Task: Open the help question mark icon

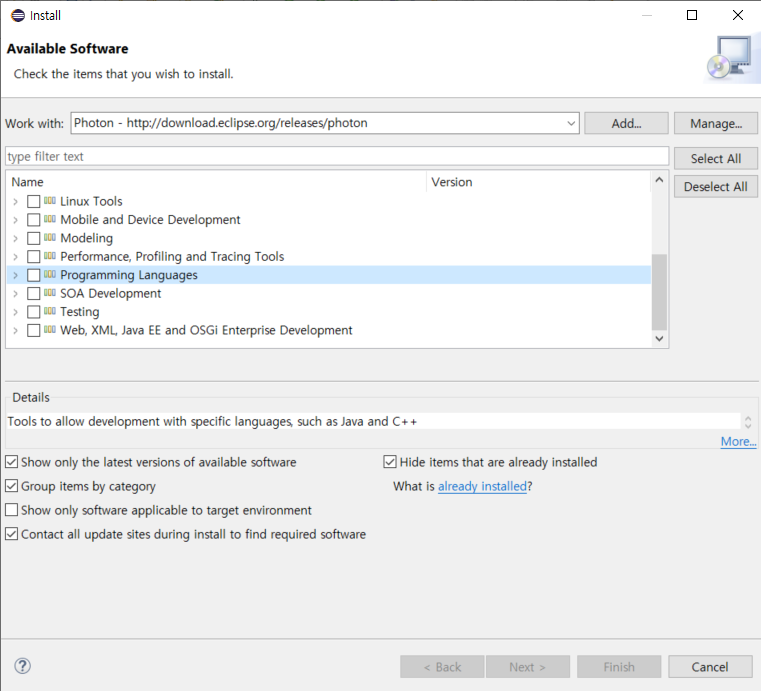Action: [22, 666]
